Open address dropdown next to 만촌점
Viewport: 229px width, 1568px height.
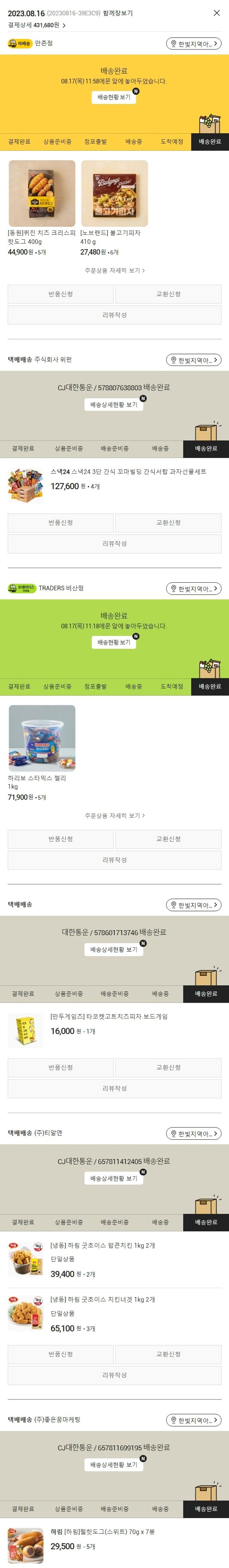(x=194, y=44)
